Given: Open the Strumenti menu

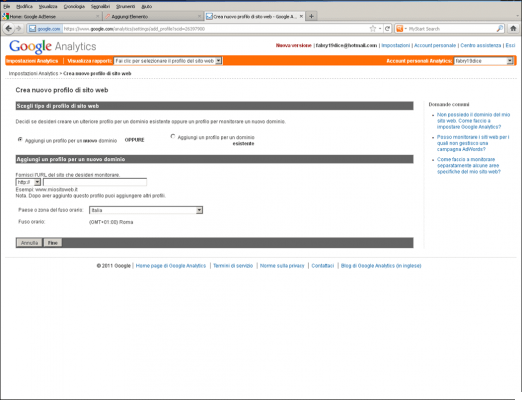Looking at the screenshot, I should click(x=125, y=6).
